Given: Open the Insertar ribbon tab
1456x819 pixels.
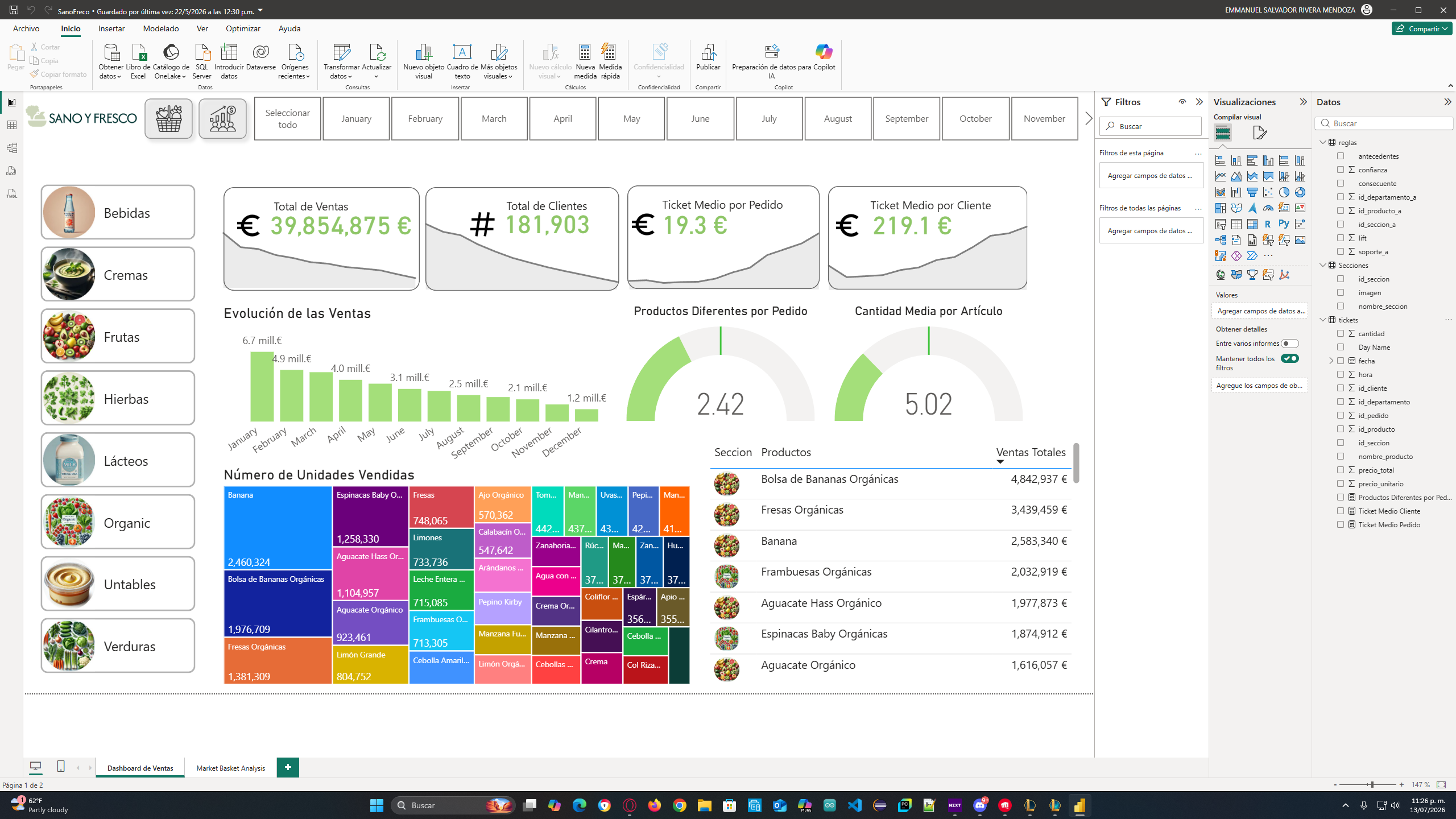Looking at the screenshot, I should tap(111, 28).
